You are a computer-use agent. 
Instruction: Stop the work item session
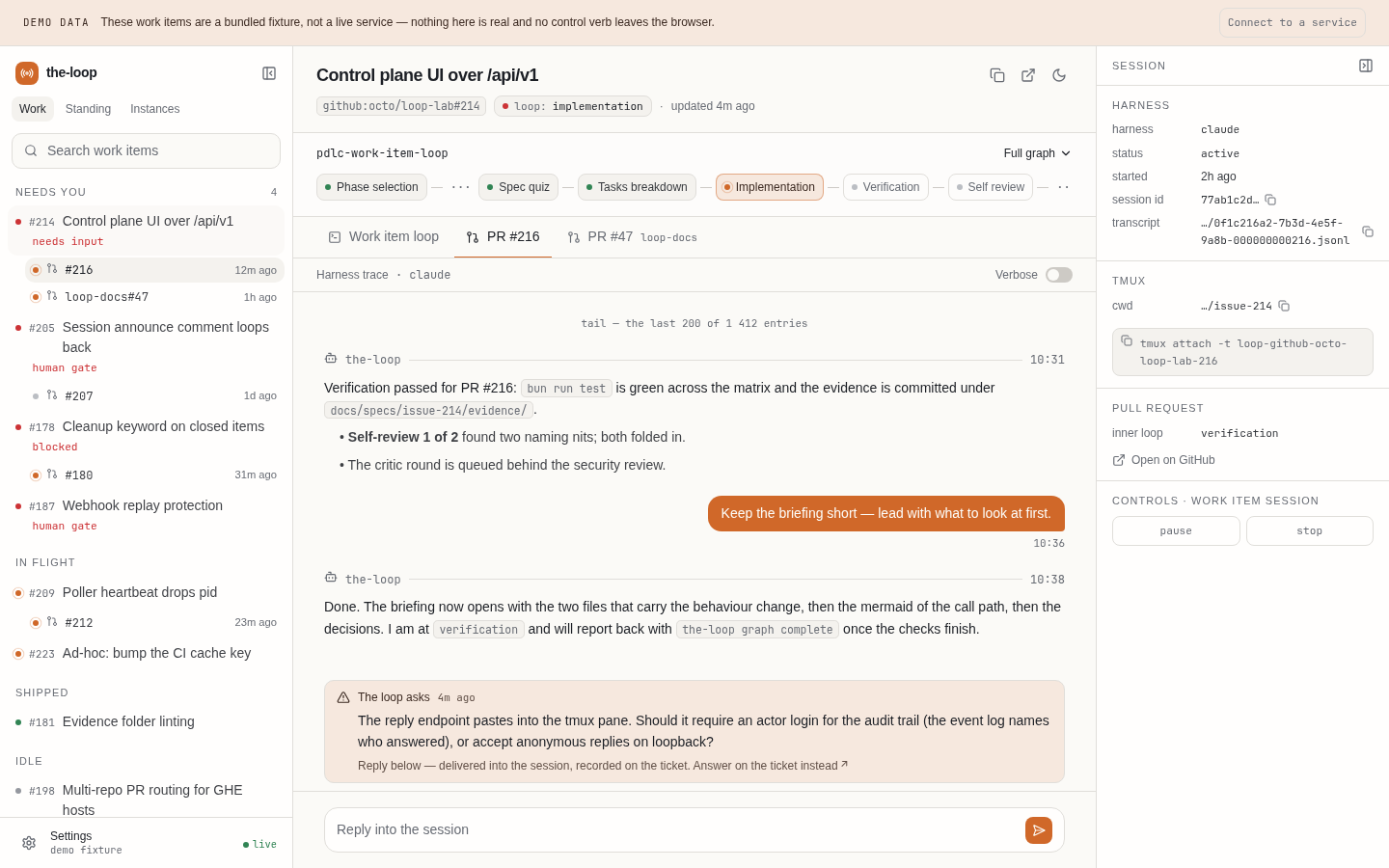1310,531
